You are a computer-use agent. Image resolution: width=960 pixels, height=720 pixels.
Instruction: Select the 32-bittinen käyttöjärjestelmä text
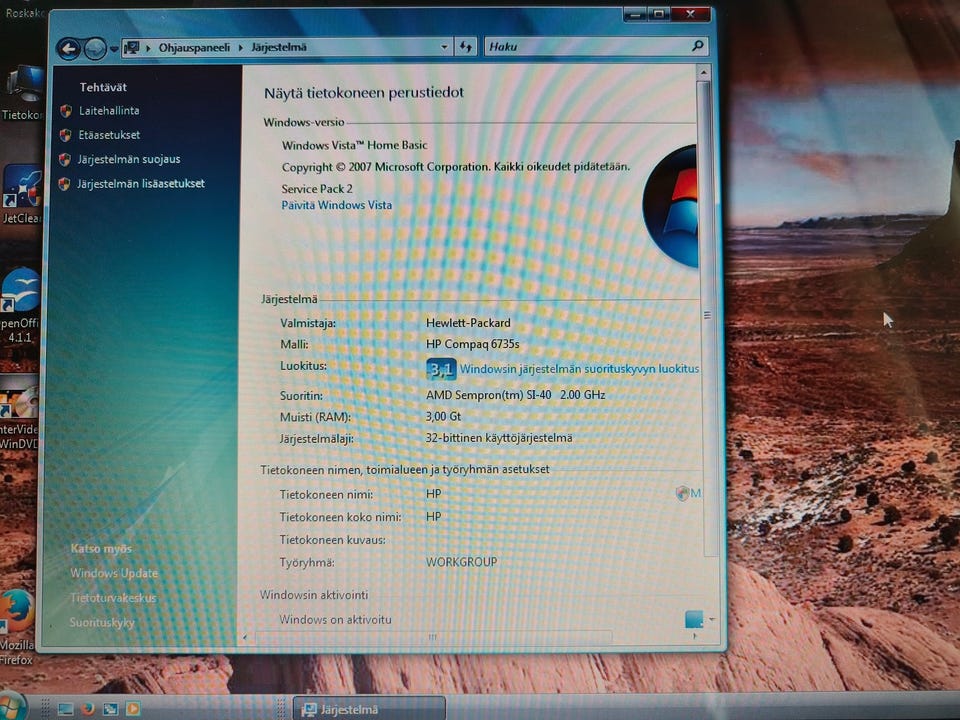[x=499, y=438]
